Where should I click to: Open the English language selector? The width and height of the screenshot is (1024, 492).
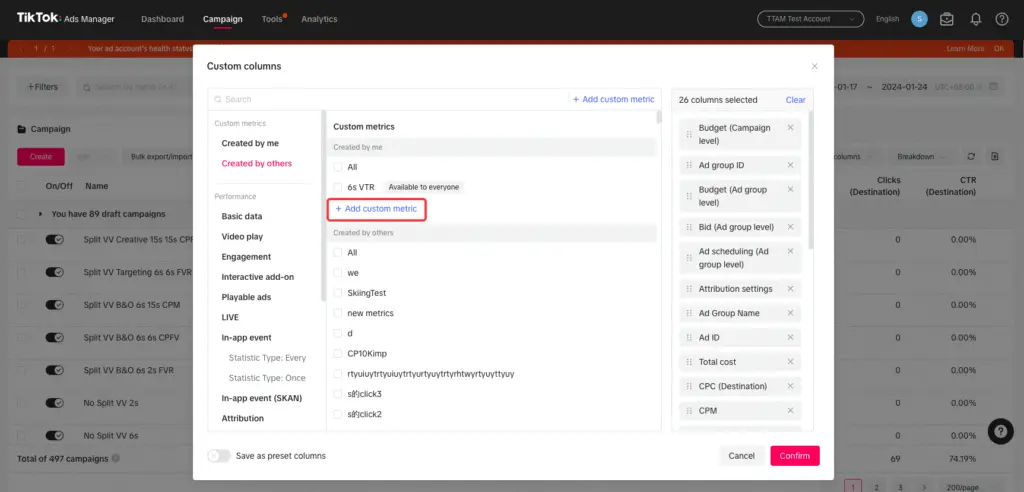(887, 19)
